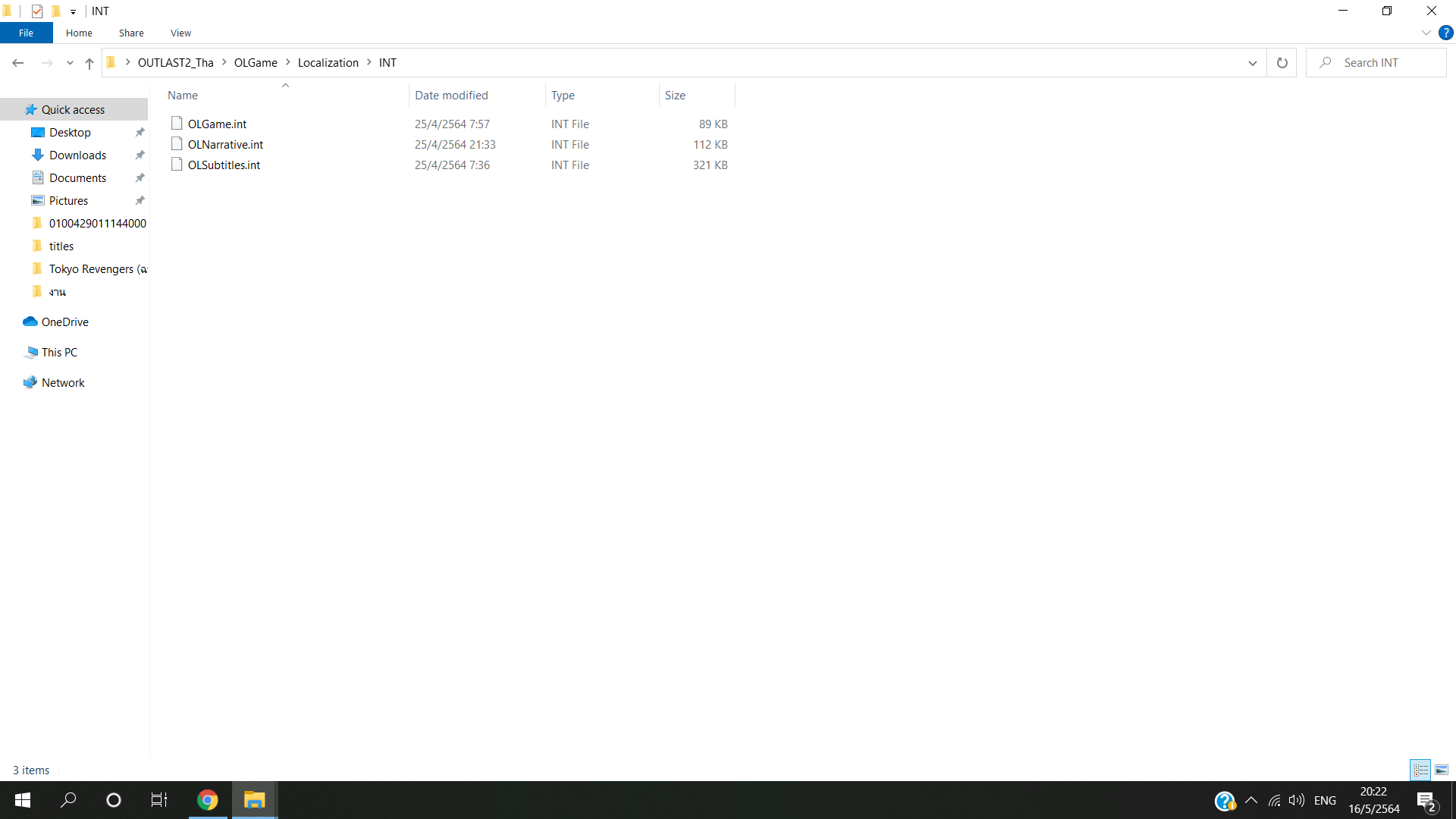Expand the ribbon with the chevron
The width and height of the screenshot is (1456, 819).
[x=1426, y=33]
